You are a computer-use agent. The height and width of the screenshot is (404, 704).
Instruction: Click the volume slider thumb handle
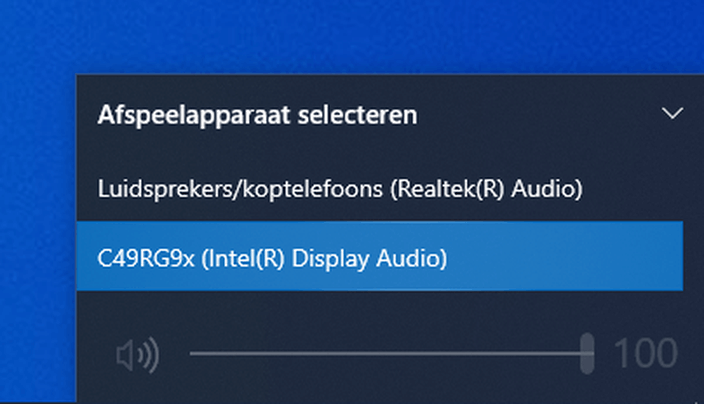(588, 354)
